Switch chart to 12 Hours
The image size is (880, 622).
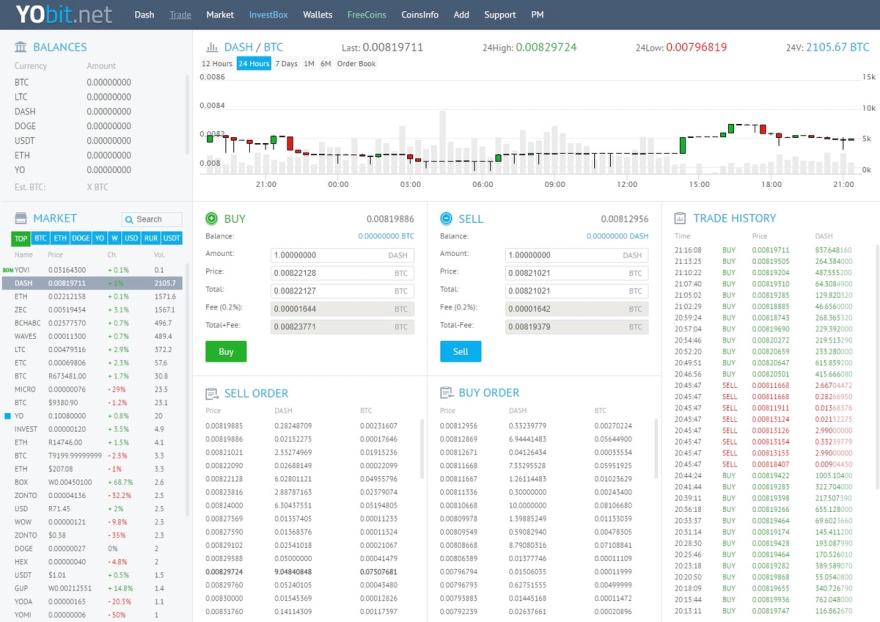(217, 63)
